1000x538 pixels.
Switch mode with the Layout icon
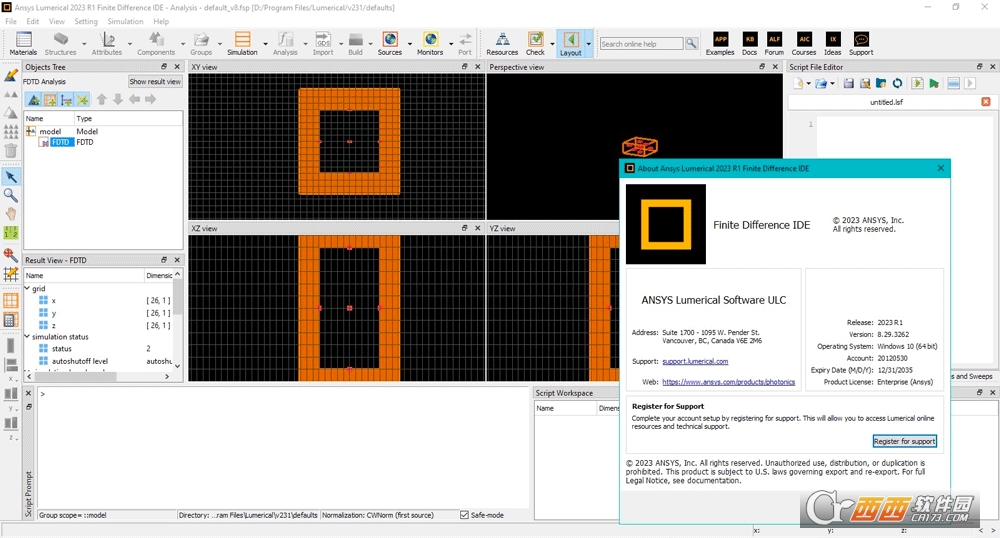pos(571,40)
